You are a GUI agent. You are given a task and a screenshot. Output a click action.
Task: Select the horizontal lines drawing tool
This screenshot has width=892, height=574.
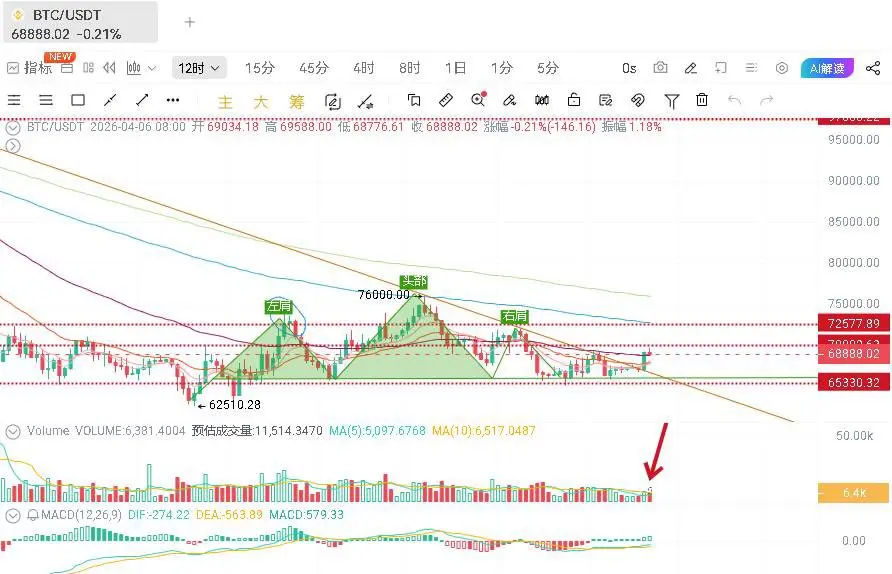click(x=14, y=101)
